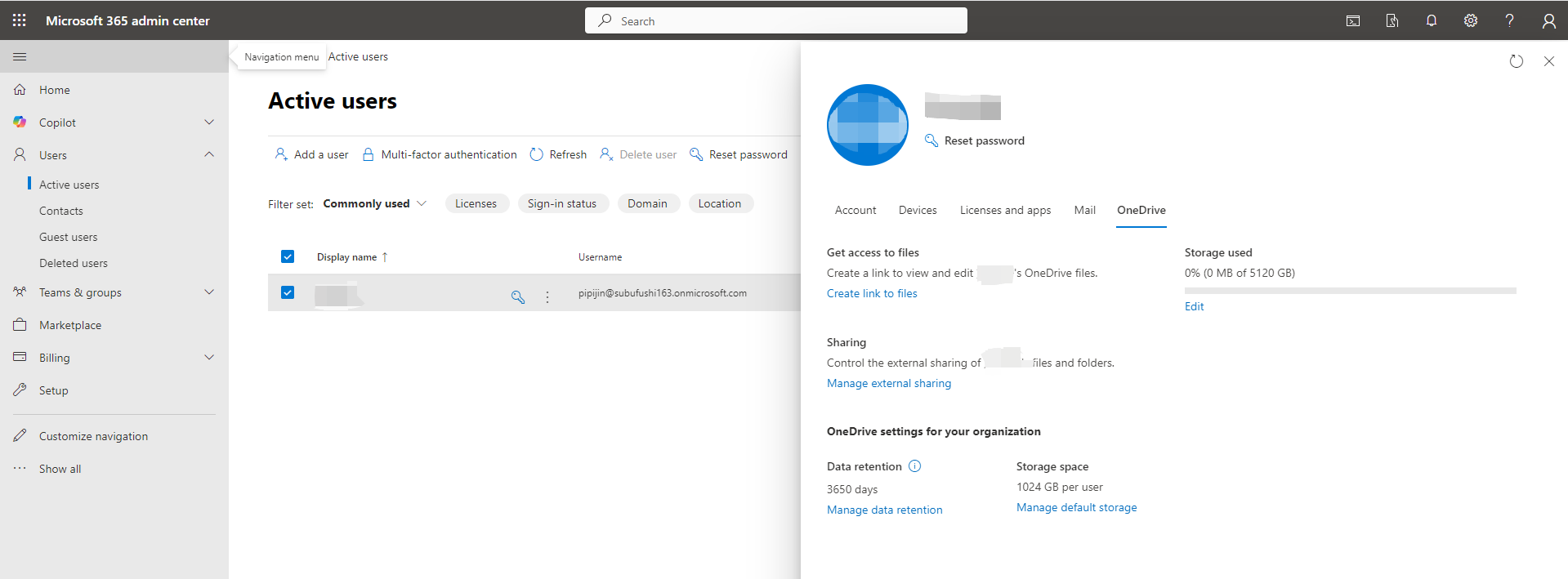Click the help question mark icon
The width and height of the screenshot is (1568, 579).
[1509, 20]
